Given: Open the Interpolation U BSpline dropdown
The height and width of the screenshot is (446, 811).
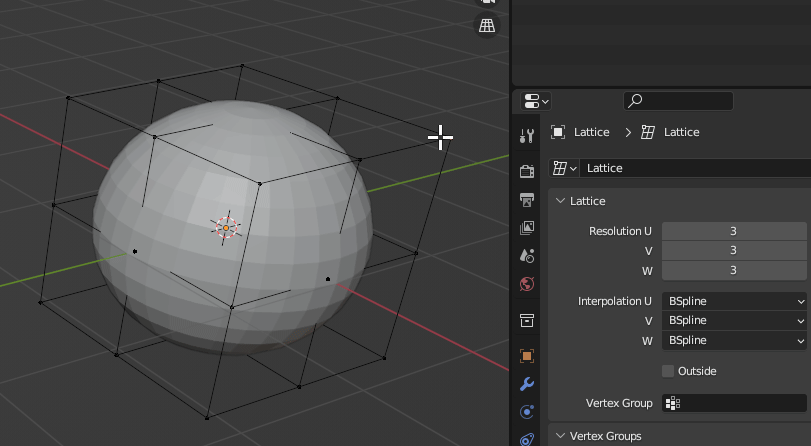Looking at the screenshot, I should (734, 301).
